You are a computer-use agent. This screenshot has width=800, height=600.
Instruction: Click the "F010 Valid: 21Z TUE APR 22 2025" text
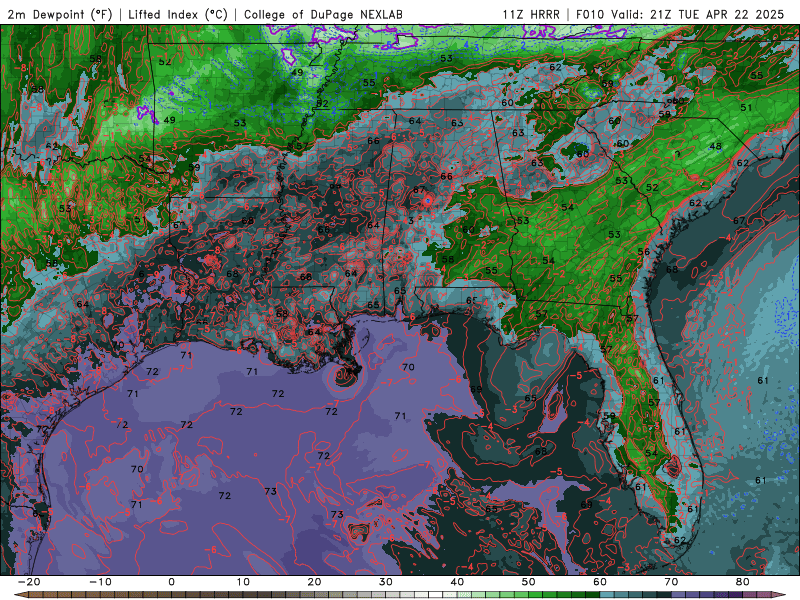point(680,14)
